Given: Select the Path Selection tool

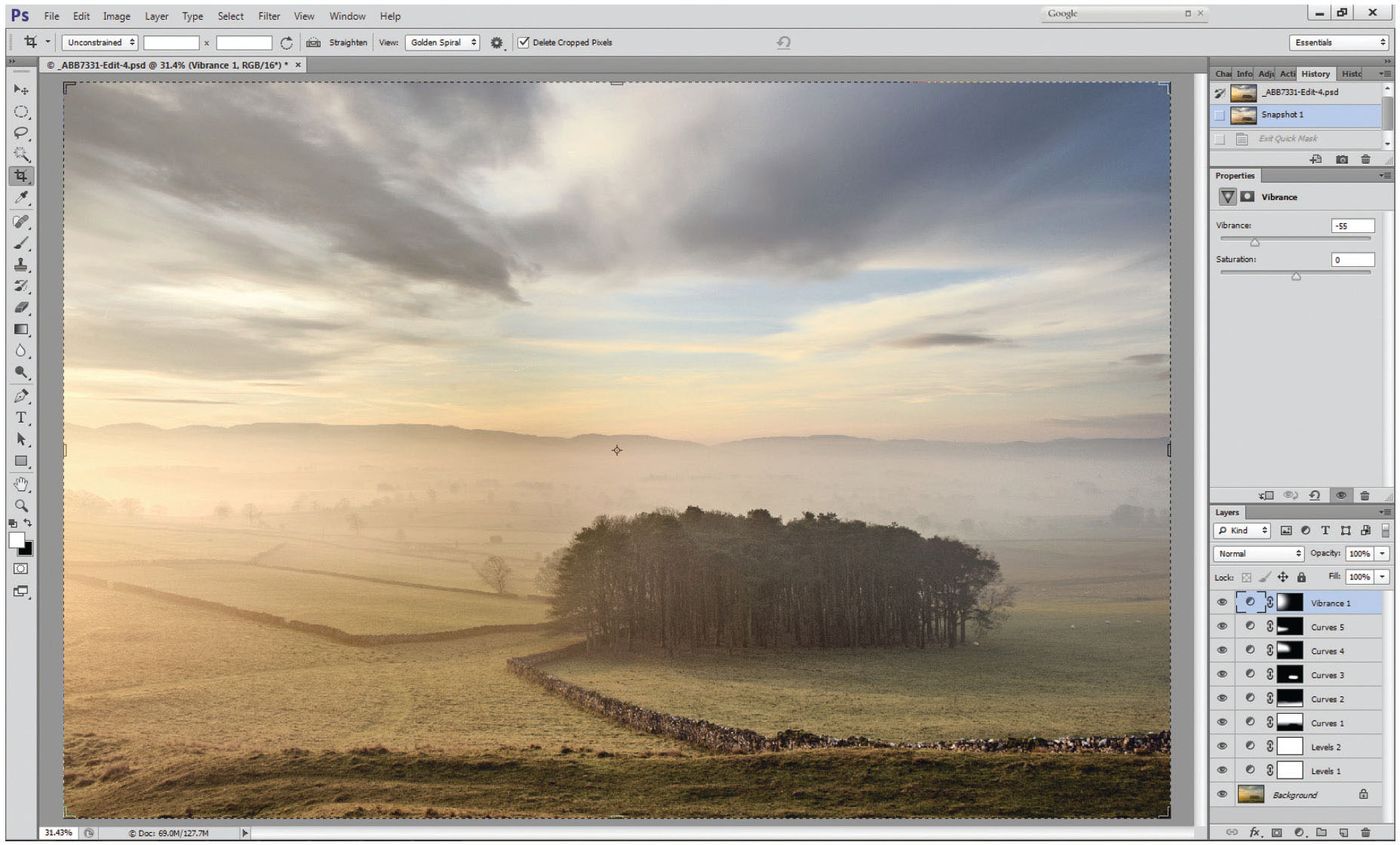Looking at the screenshot, I should tap(20, 439).
